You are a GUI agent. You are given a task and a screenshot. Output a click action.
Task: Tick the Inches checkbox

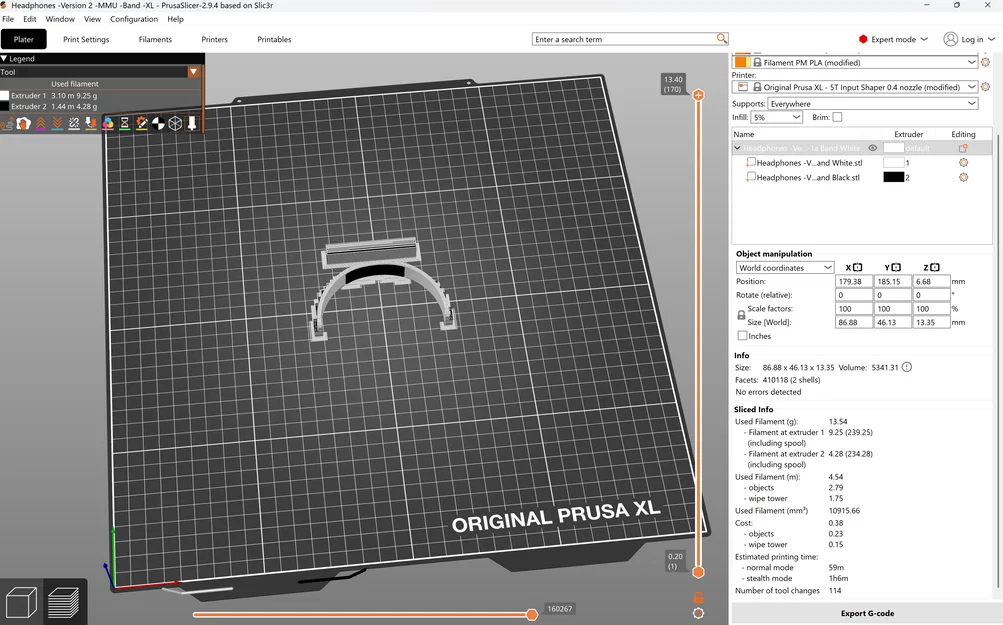tap(742, 335)
